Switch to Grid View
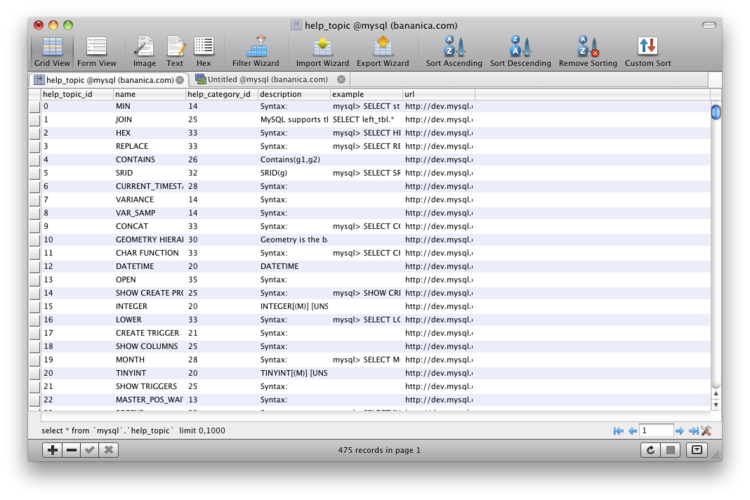 tap(52, 52)
